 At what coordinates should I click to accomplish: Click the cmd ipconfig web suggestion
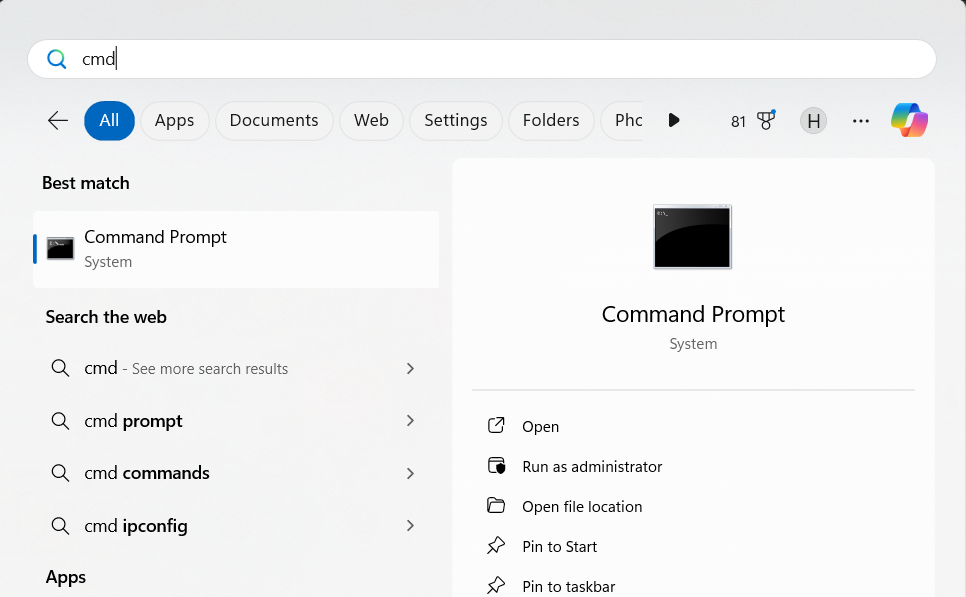(237, 526)
